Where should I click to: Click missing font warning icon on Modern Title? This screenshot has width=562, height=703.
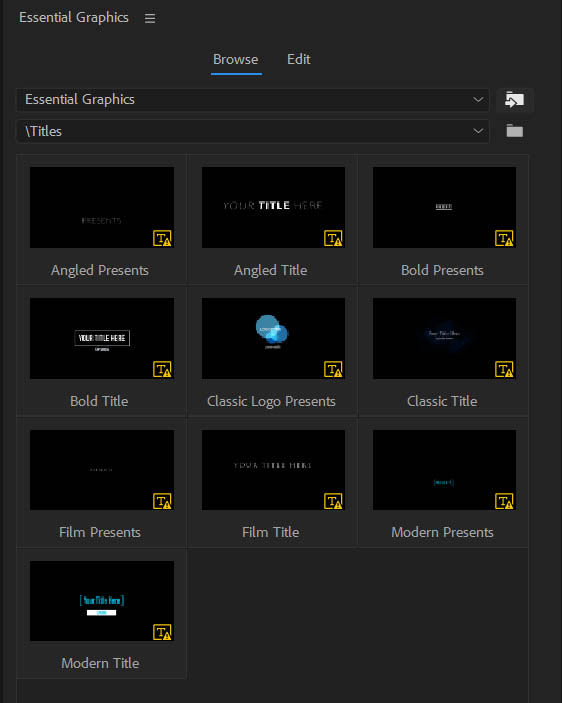point(162,632)
